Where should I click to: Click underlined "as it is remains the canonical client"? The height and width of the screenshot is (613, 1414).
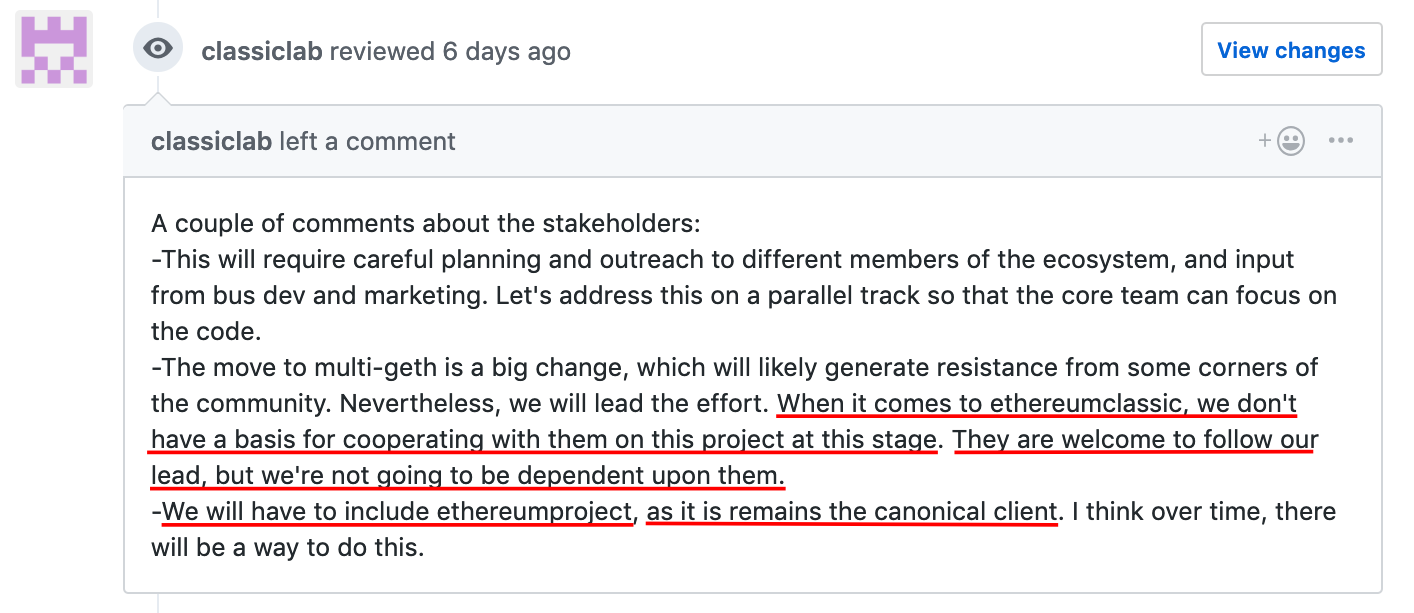coord(852,512)
